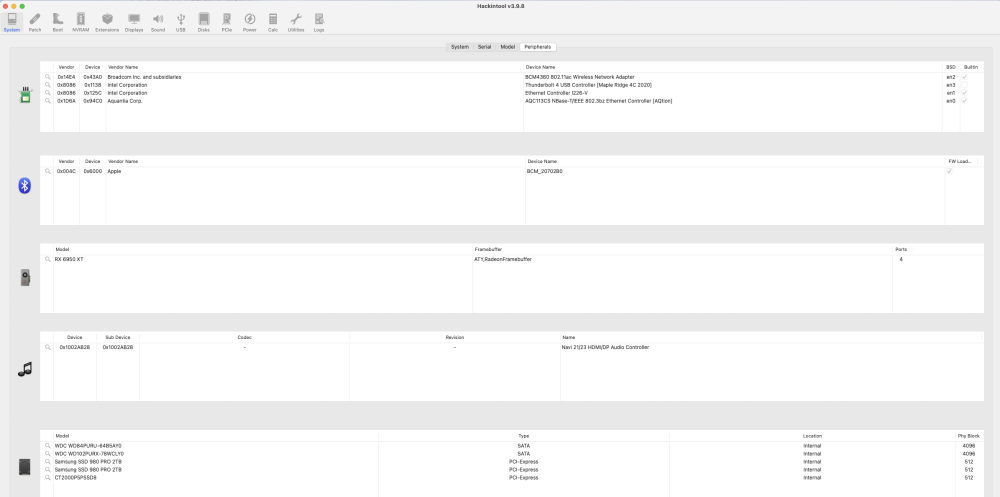
Task: Click the Revision column header
Action: [x=455, y=338]
